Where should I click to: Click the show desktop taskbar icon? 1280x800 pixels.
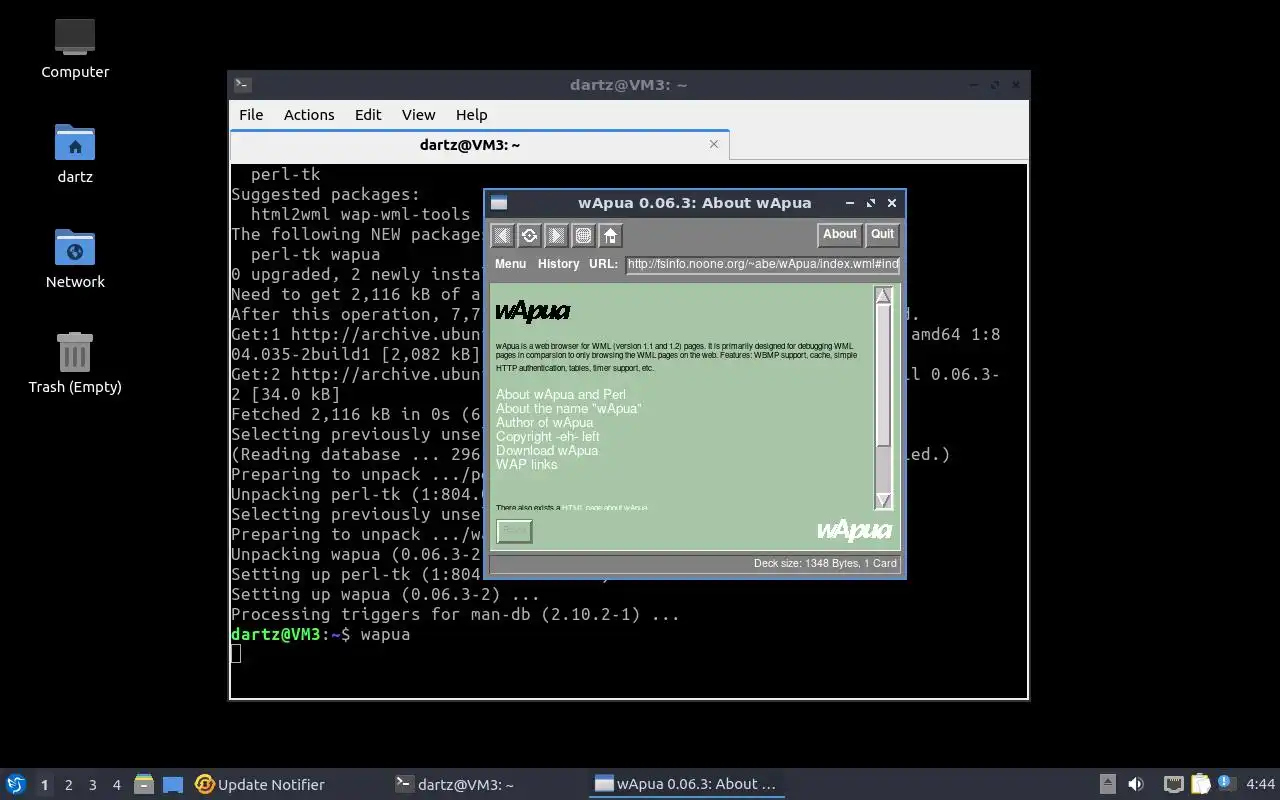(x=172, y=784)
